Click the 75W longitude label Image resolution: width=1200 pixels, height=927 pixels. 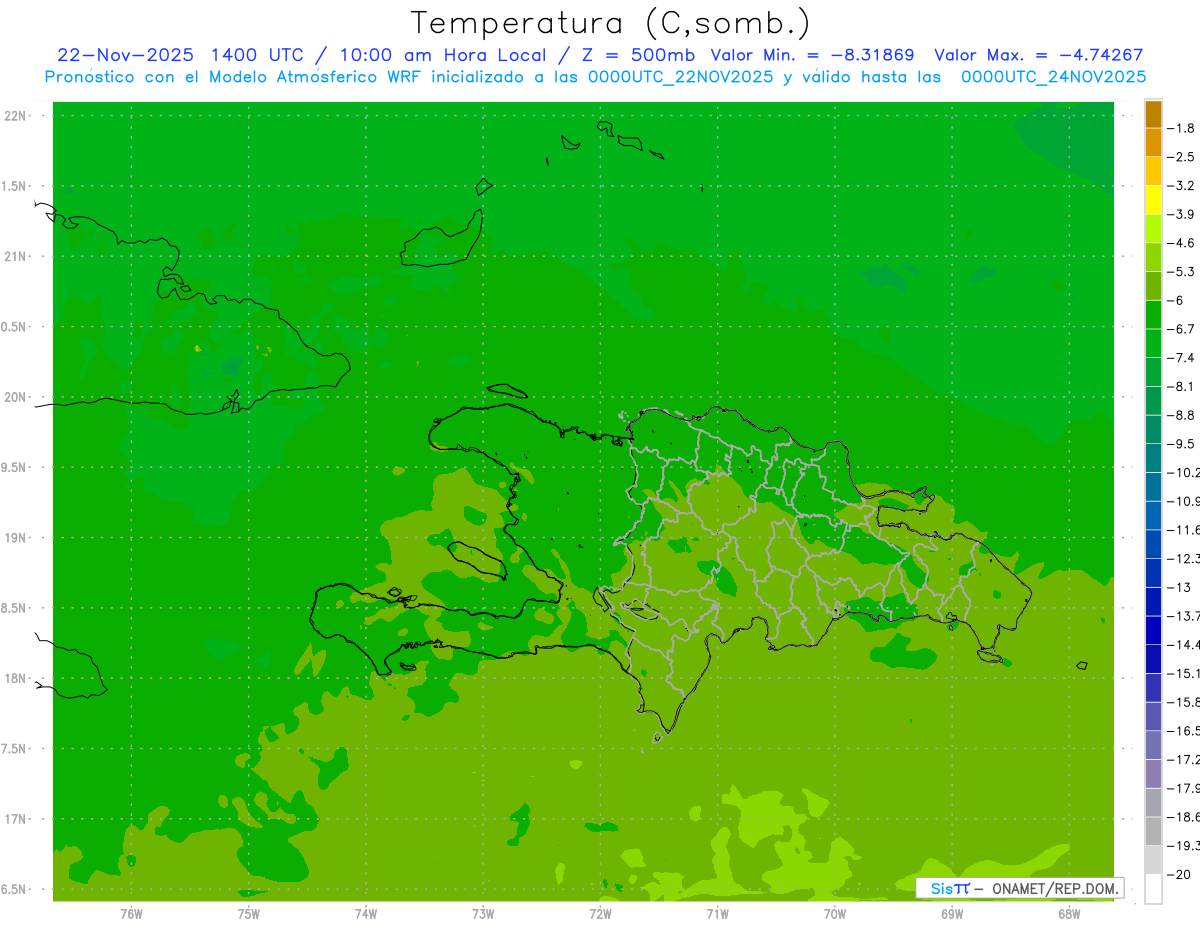coord(249,913)
